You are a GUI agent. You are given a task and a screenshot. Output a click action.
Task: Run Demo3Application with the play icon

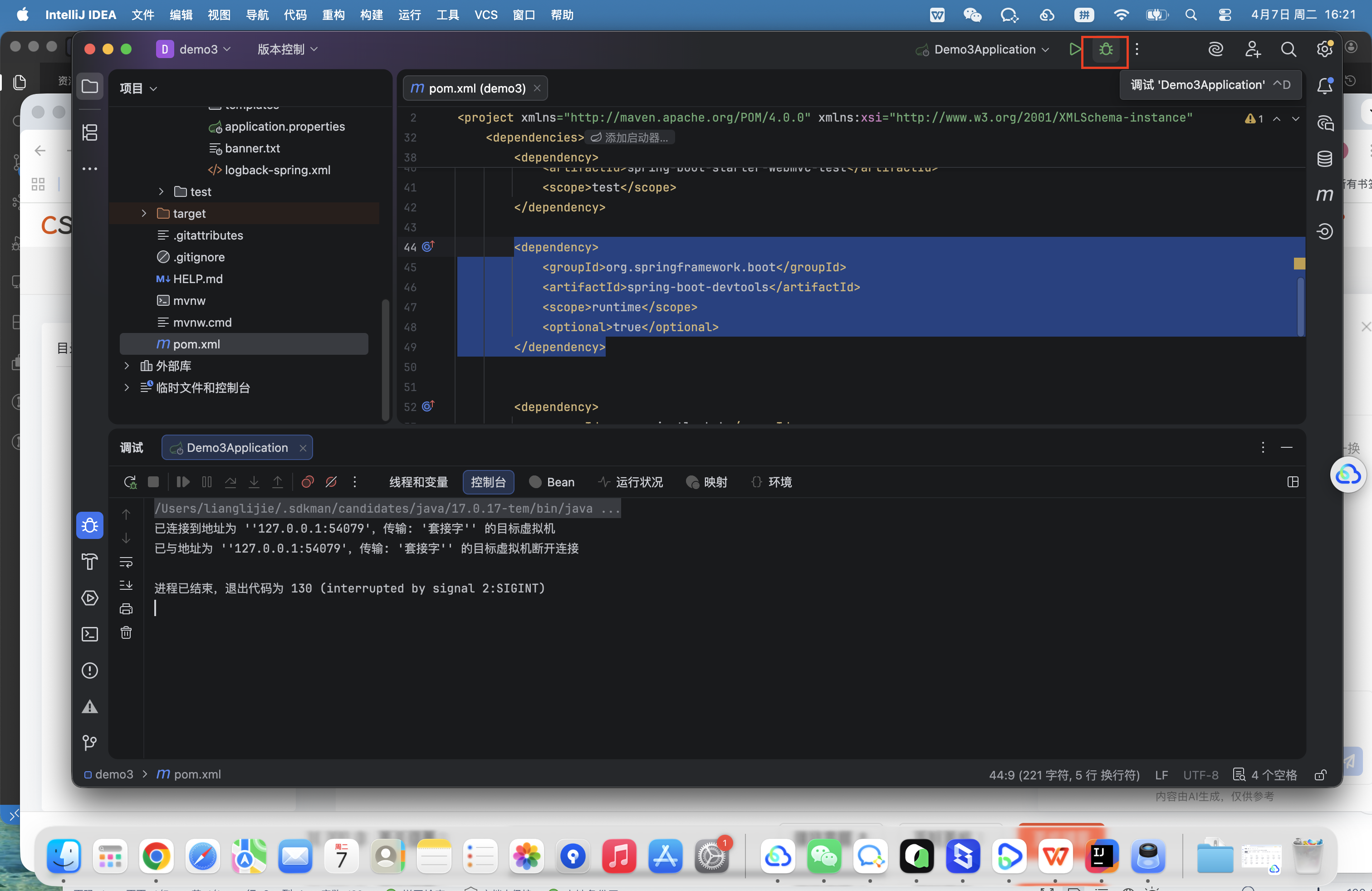[1074, 49]
